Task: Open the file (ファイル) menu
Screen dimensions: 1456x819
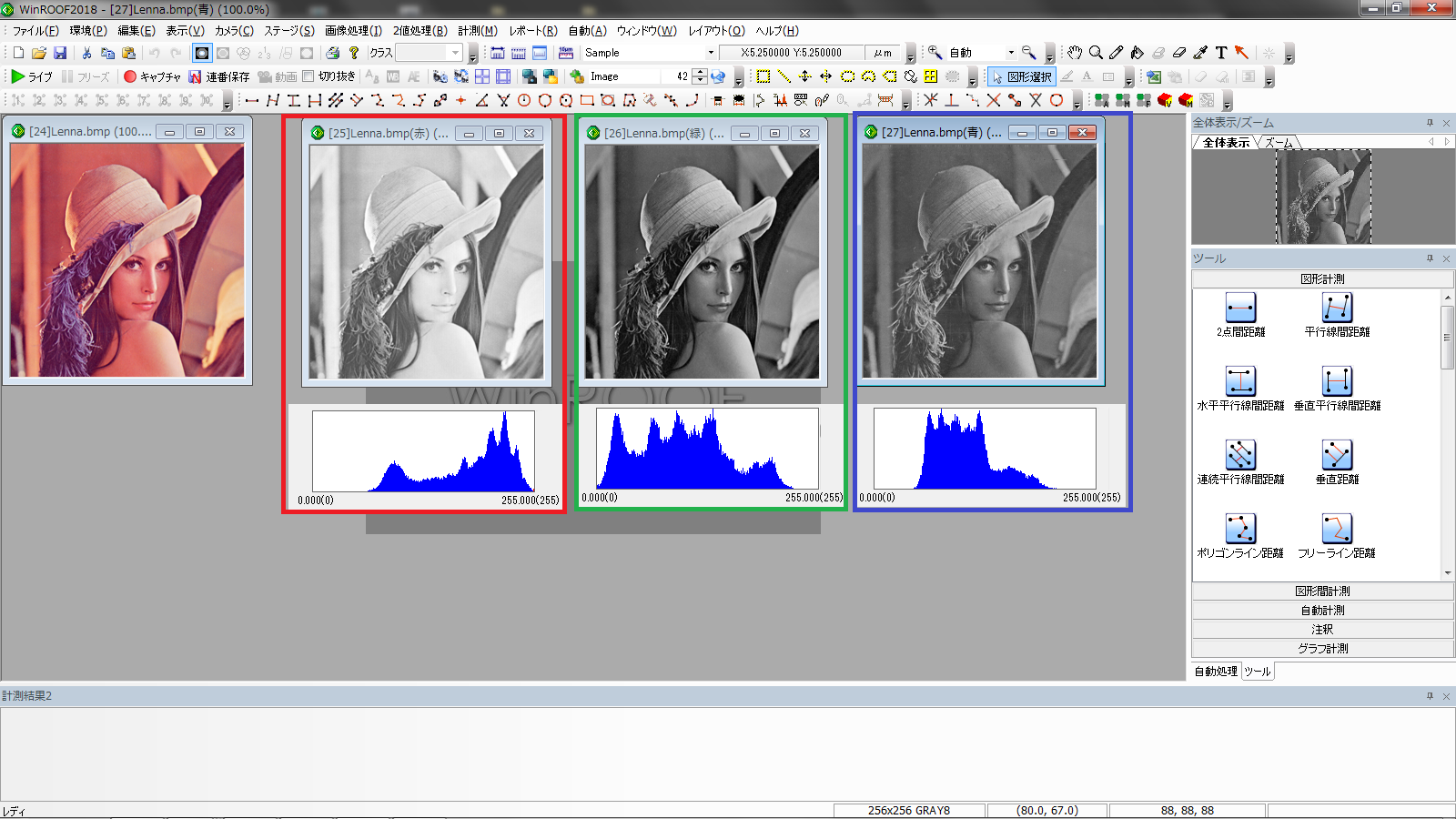Action: point(35,31)
